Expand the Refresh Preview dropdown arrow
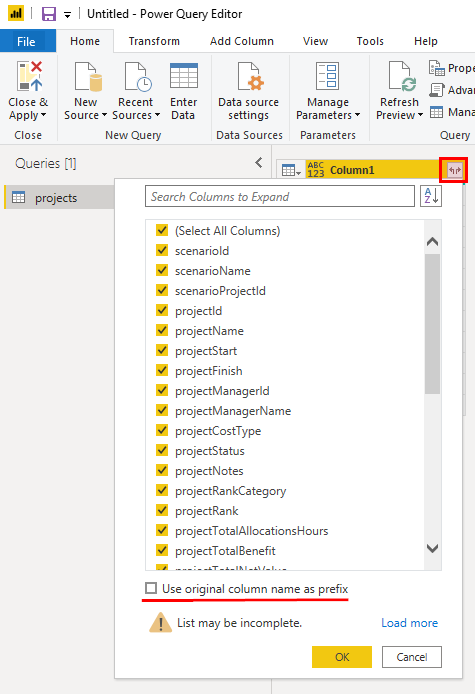Image resolution: width=475 pixels, height=694 pixels. pyautogui.click(x=420, y=115)
